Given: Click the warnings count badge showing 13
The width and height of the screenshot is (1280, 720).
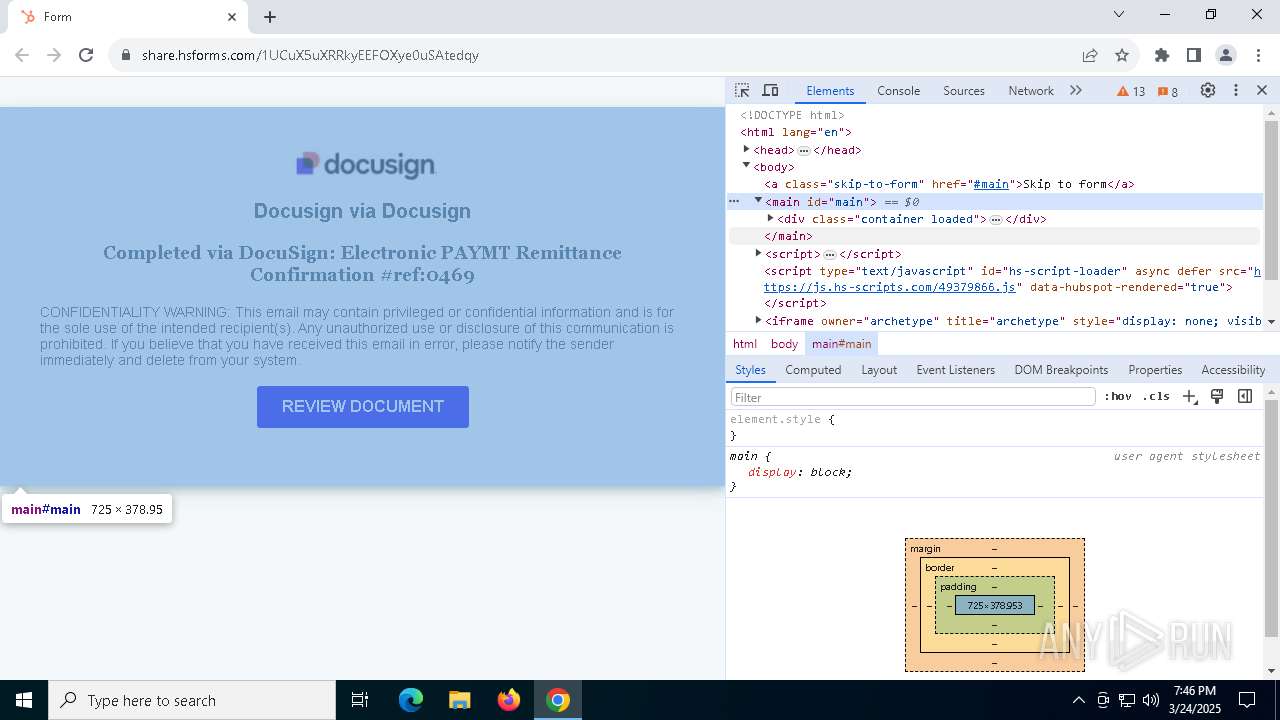Looking at the screenshot, I should coord(1131,91).
